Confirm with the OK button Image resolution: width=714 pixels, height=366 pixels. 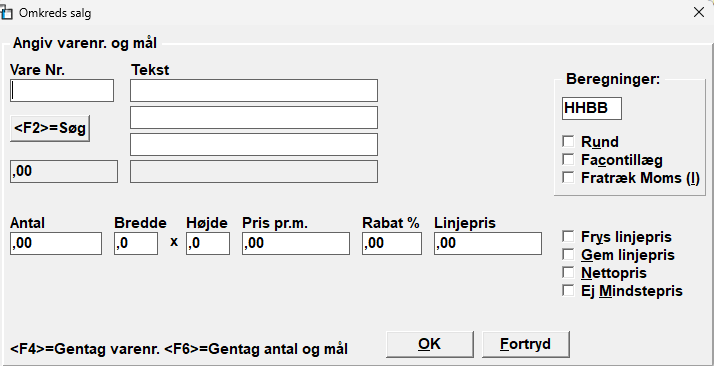click(x=429, y=344)
